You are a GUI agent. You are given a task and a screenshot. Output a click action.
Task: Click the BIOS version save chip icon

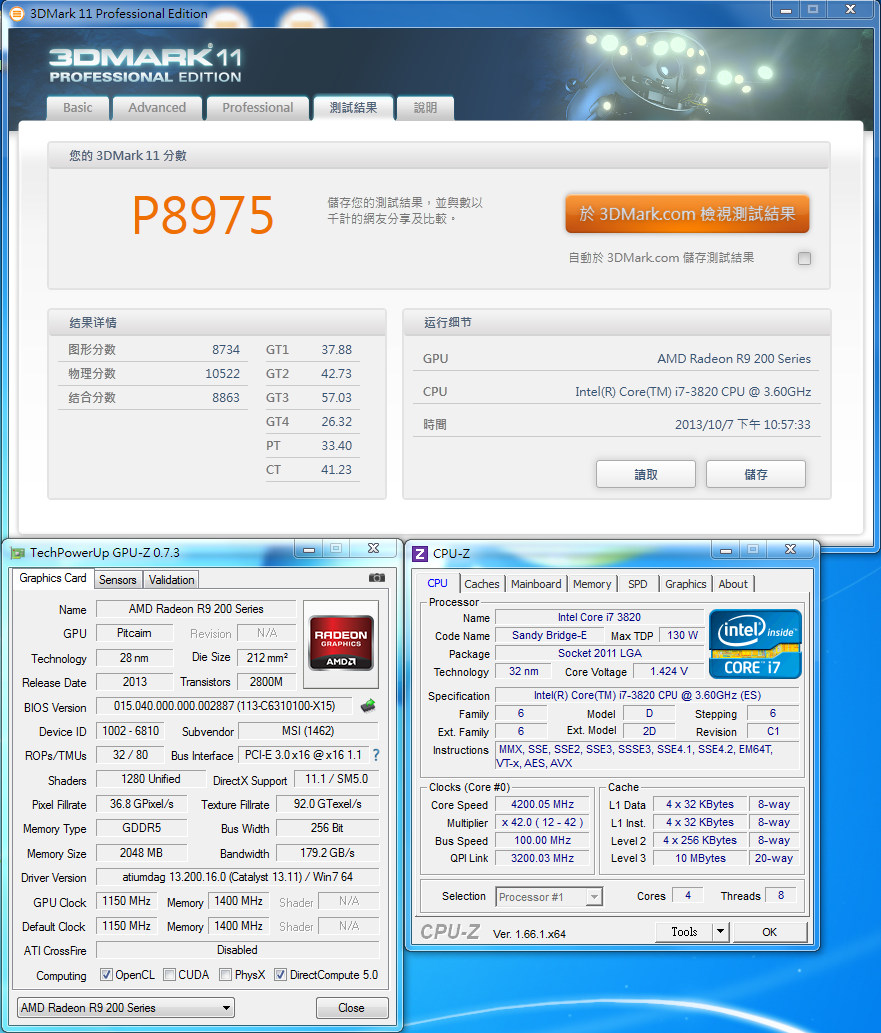click(x=368, y=706)
